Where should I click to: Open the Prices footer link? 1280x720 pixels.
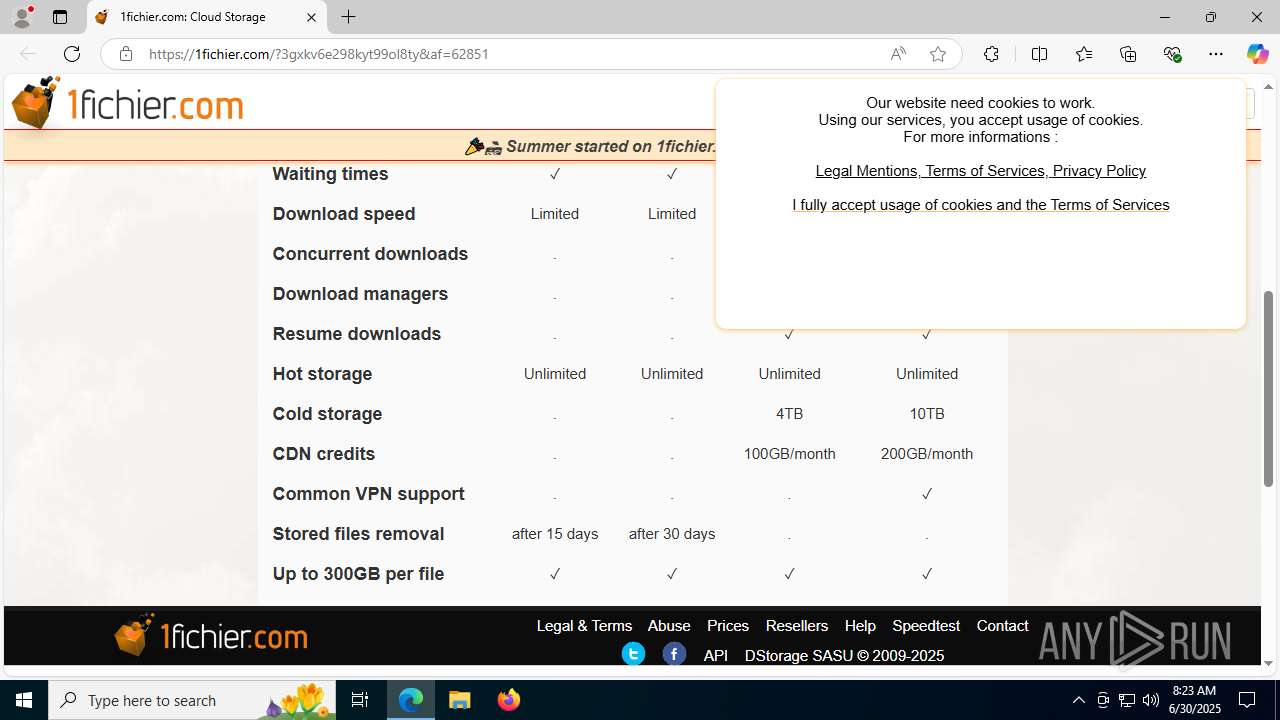tap(728, 625)
